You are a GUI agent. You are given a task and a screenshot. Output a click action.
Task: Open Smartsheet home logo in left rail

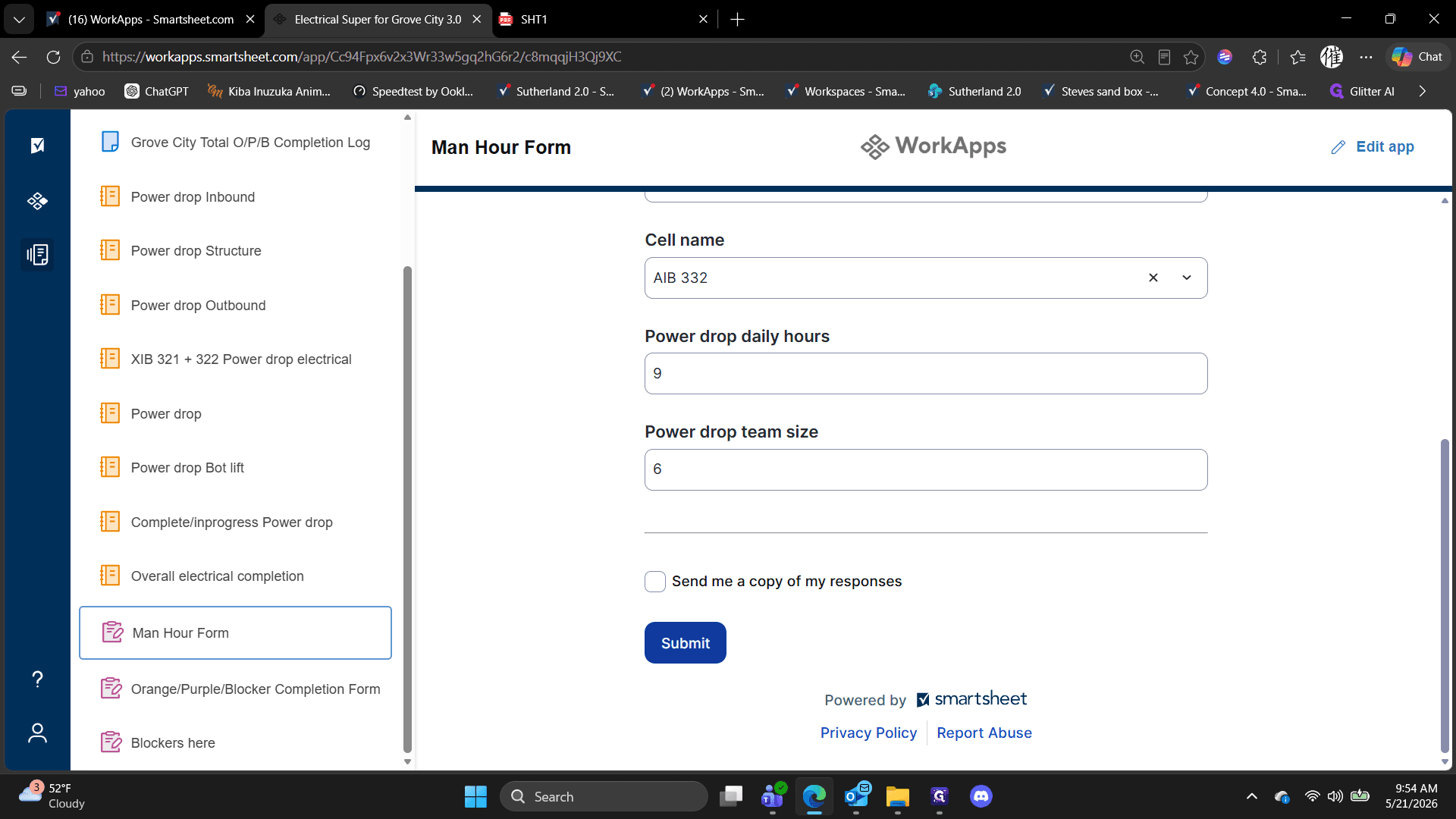[x=37, y=146]
